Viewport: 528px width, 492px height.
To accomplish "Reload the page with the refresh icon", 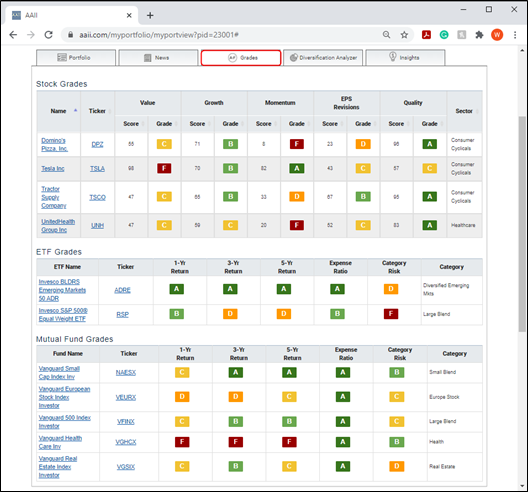I will pyautogui.click(x=48, y=35).
